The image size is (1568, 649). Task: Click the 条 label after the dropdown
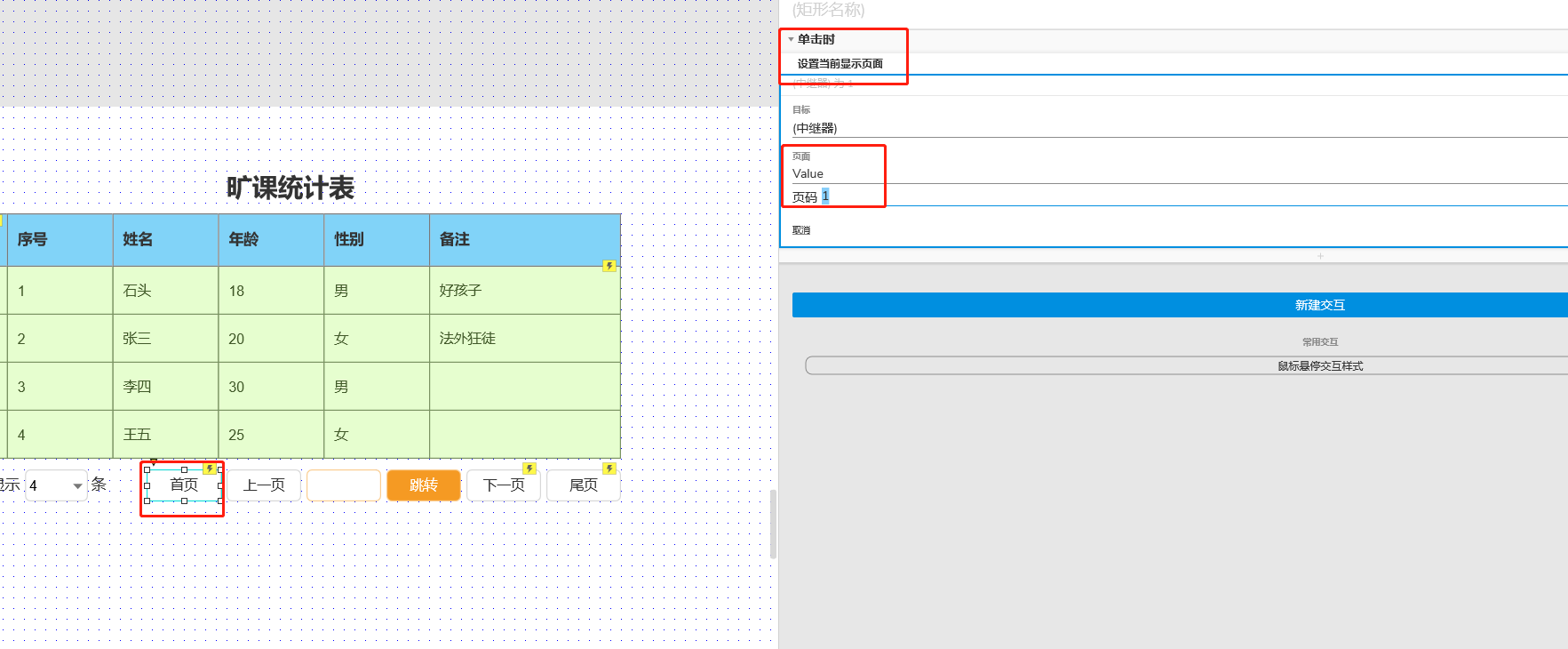pyautogui.click(x=99, y=485)
